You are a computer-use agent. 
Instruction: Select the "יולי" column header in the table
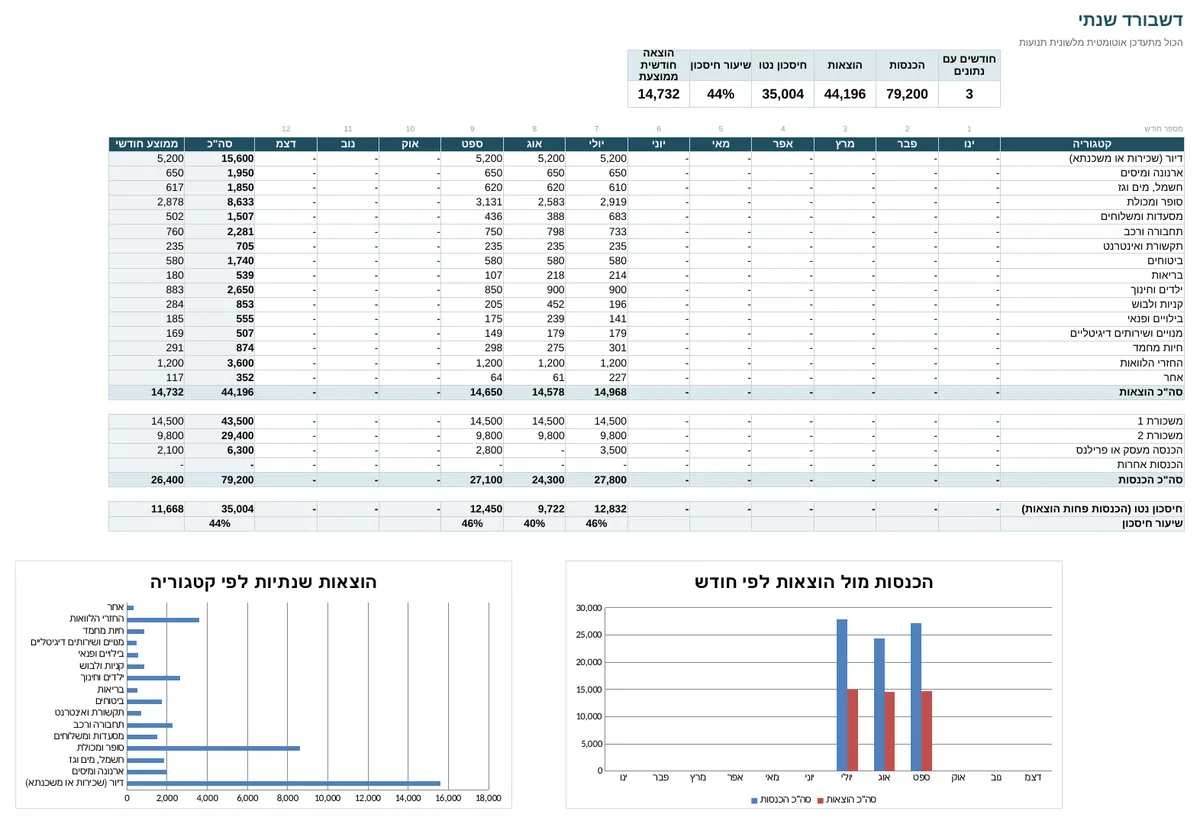click(596, 144)
